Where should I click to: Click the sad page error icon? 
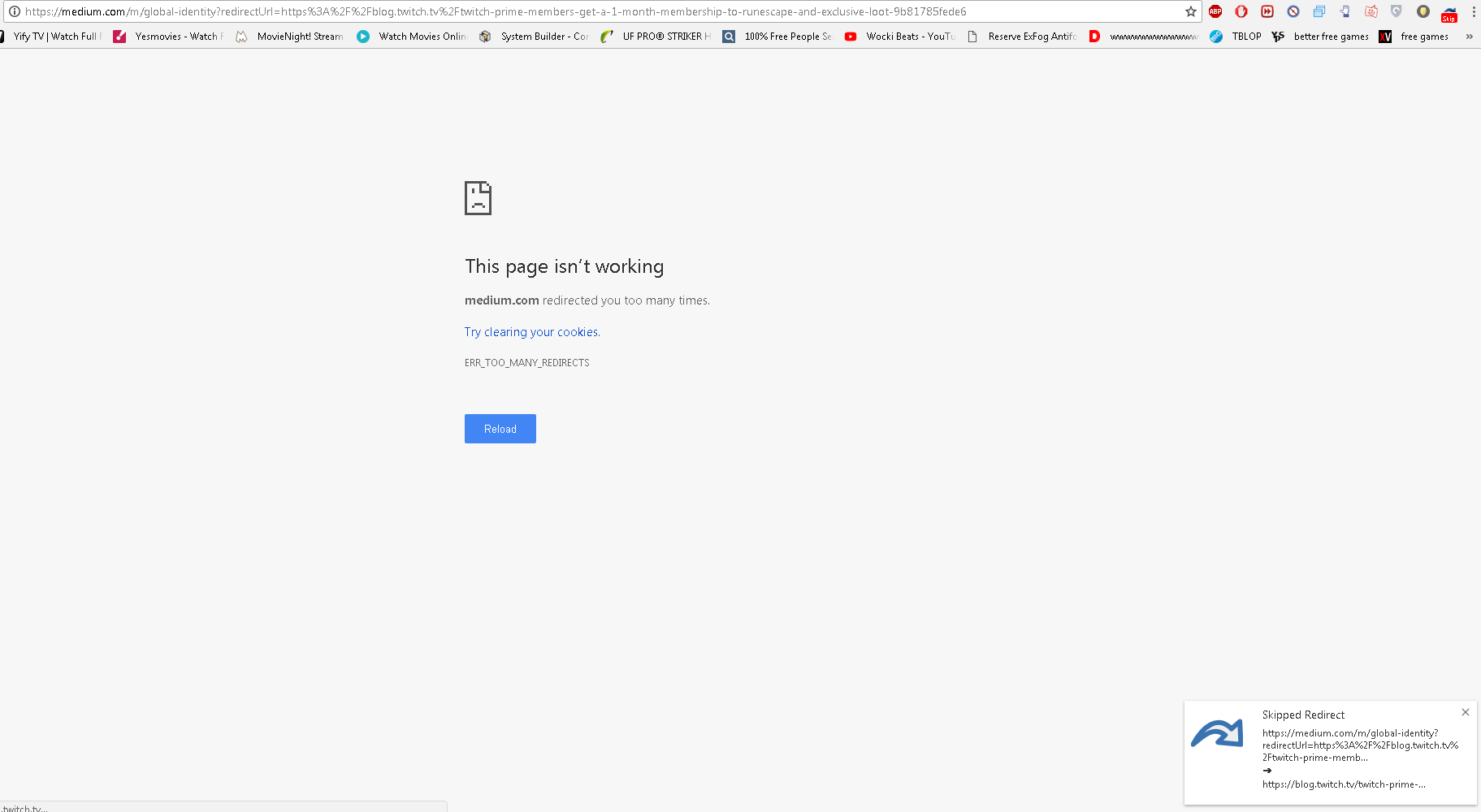click(x=479, y=198)
